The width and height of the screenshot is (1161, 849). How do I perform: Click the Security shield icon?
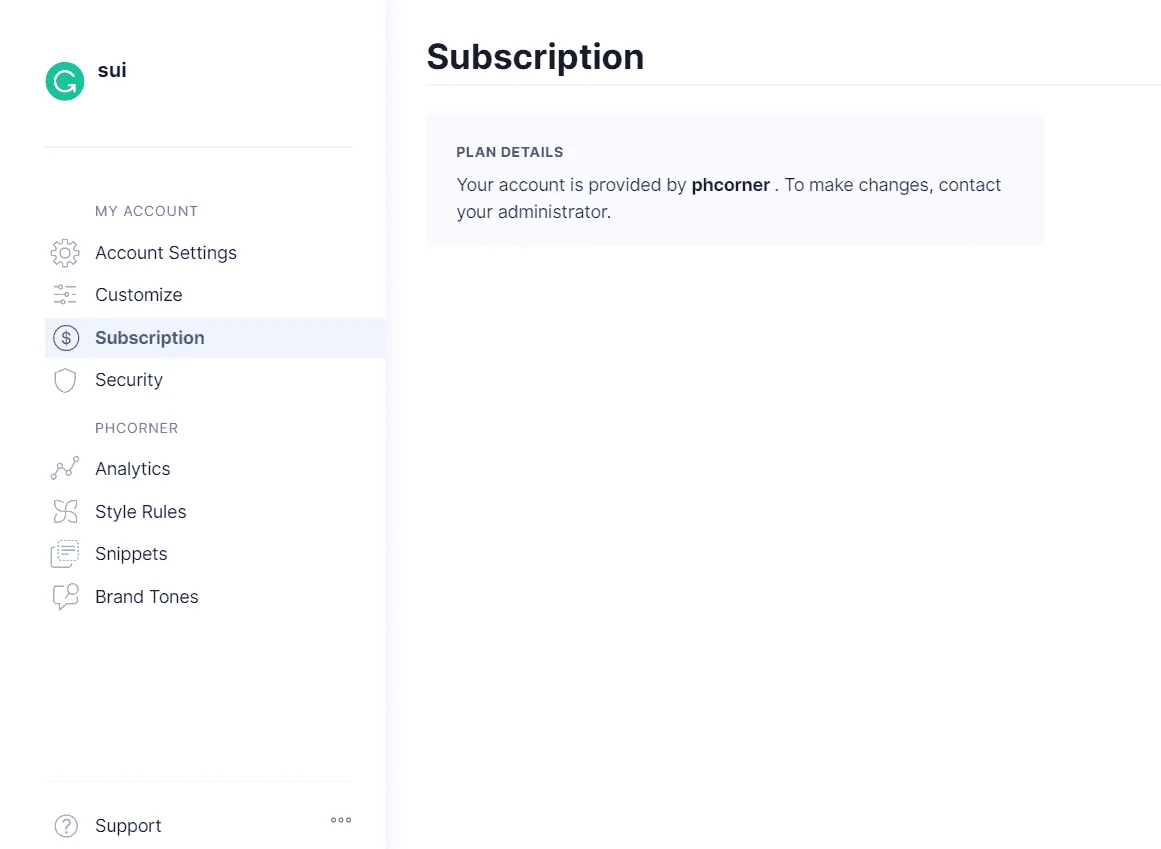coord(65,380)
